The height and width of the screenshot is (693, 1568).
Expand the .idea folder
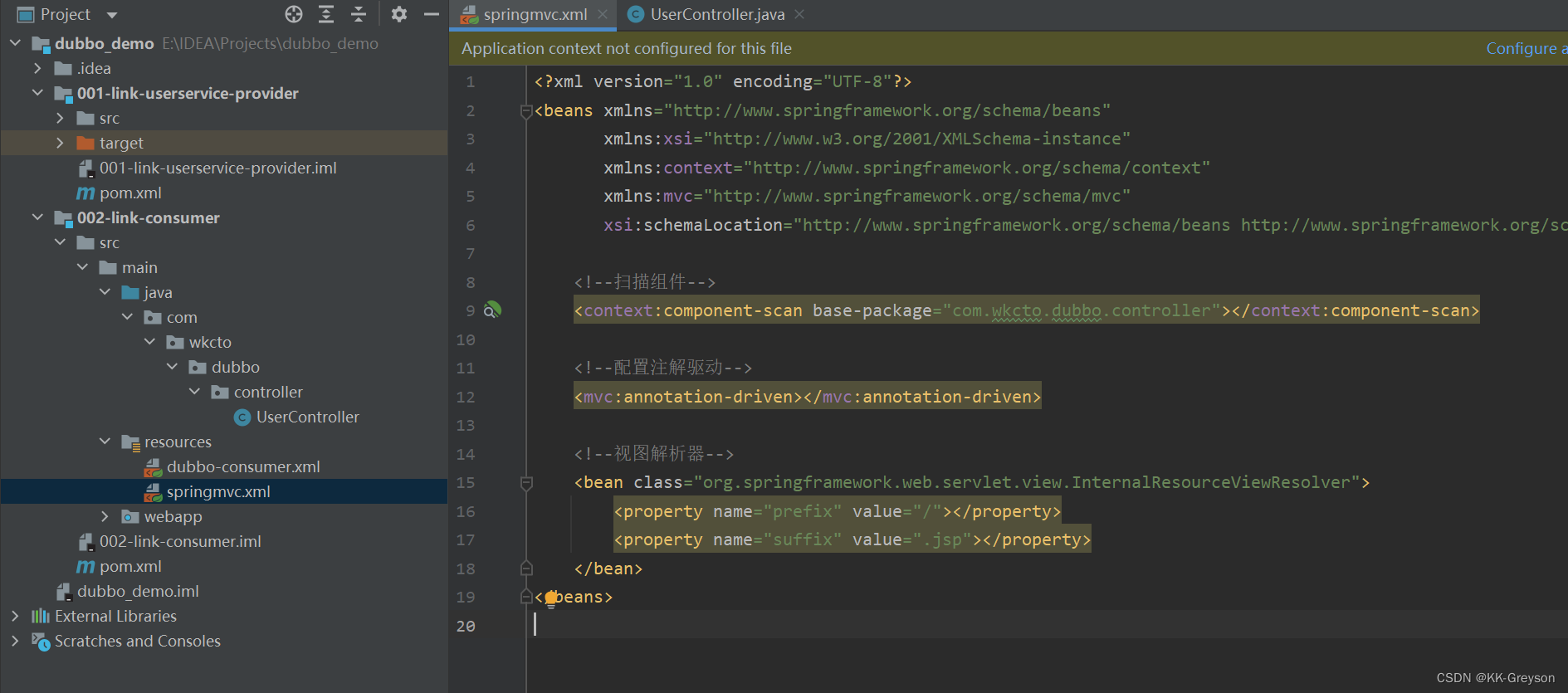click(x=37, y=68)
